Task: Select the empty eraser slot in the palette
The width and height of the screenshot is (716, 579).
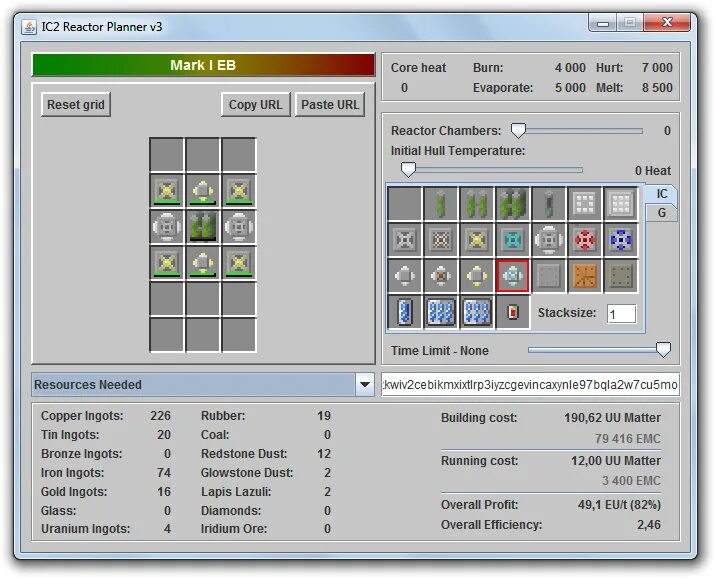Action: click(x=405, y=204)
